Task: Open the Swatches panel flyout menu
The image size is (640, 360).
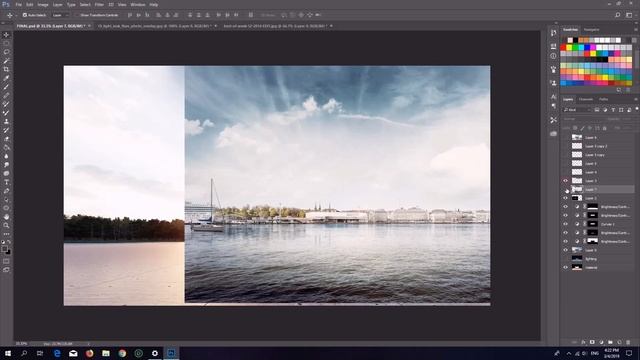Action: pyautogui.click(x=636, y=30)
